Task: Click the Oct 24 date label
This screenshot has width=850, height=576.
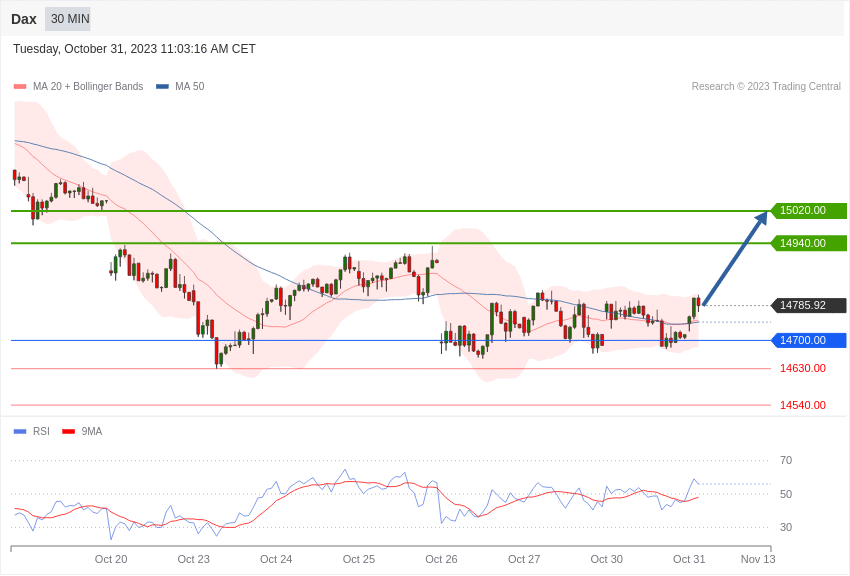Action: tap(276, 559)
